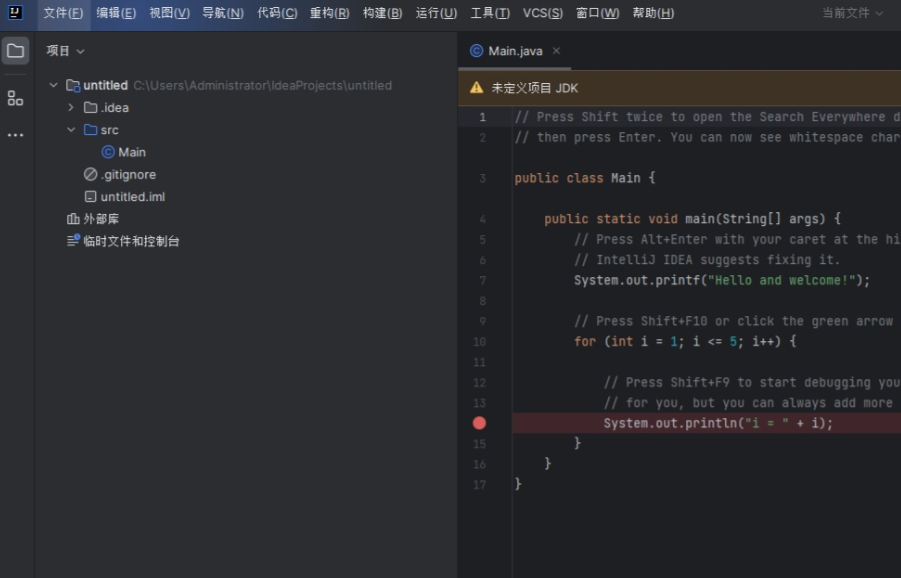Viewport: 901px width, 578px height.
Task: Select the untitled project root label
Action: click(x=106, y=86)
